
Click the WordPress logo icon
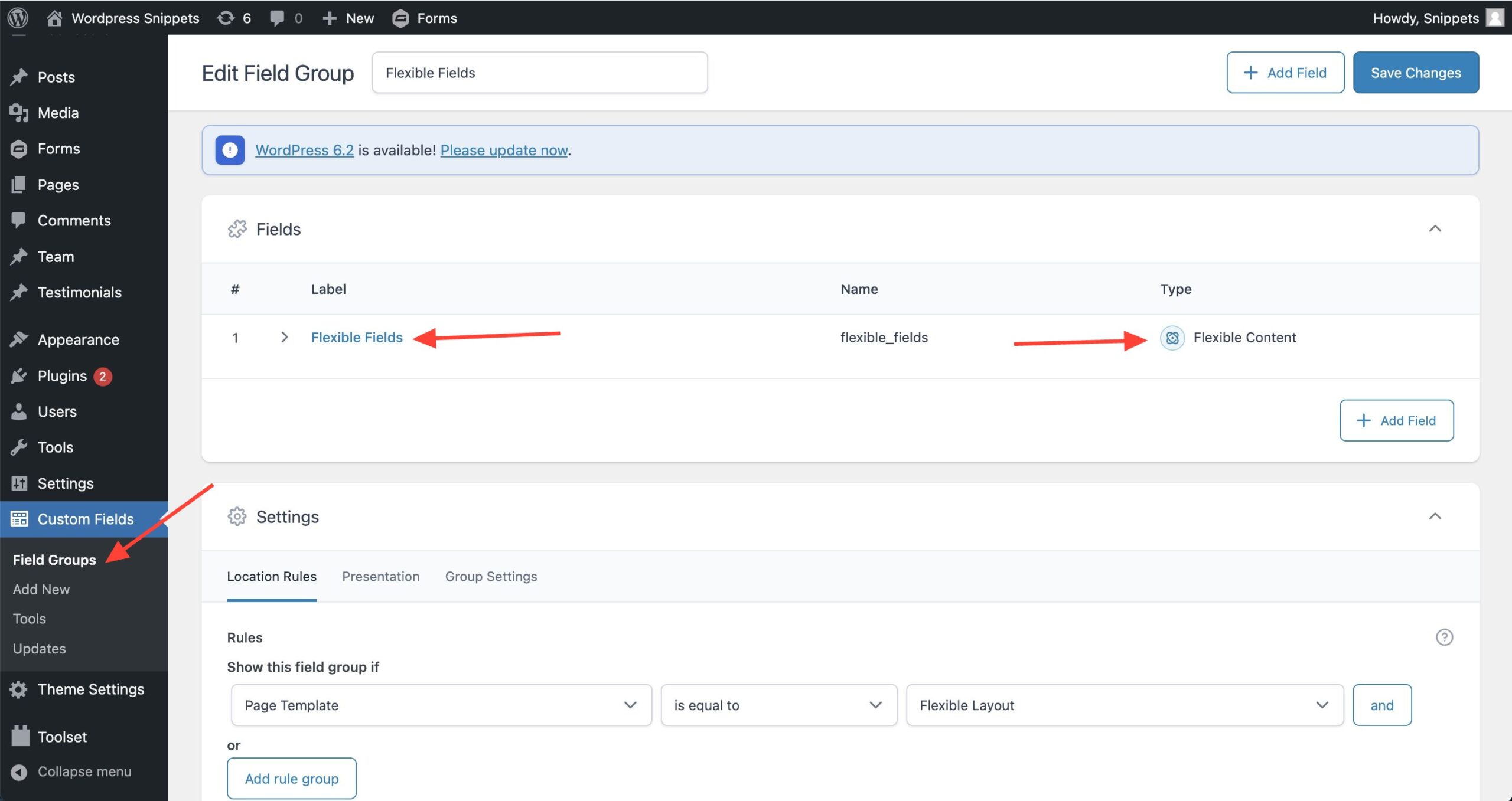pyautogui.click(x=18, y=18)
